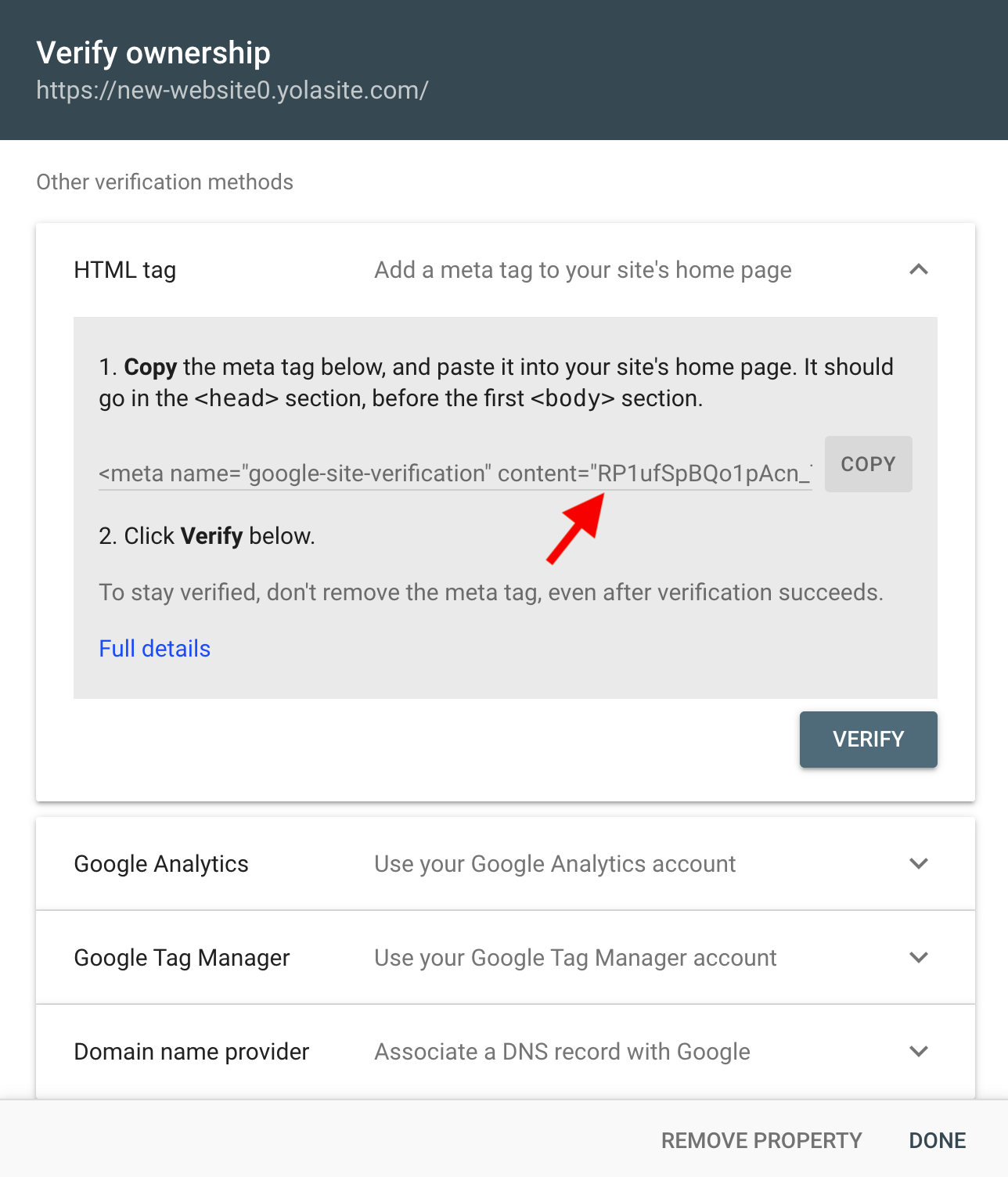The image size is (1008, 1177).
Task: Expand the Google Analytics chevron arrow
Action: coord(919,864)
